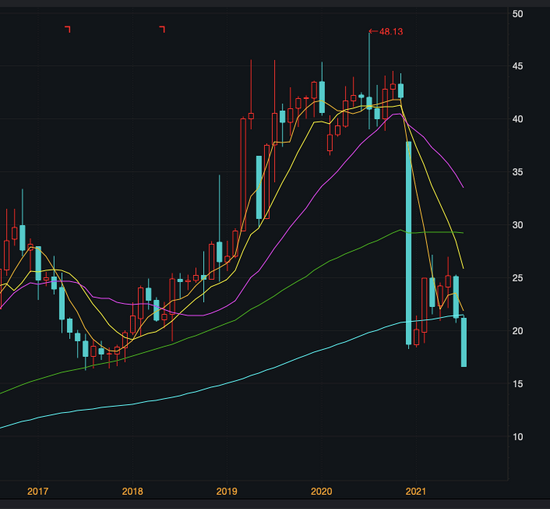Click the 2019 label on the time axis
550x509 pixels.
pyautogui.click(x=227, y=491)
